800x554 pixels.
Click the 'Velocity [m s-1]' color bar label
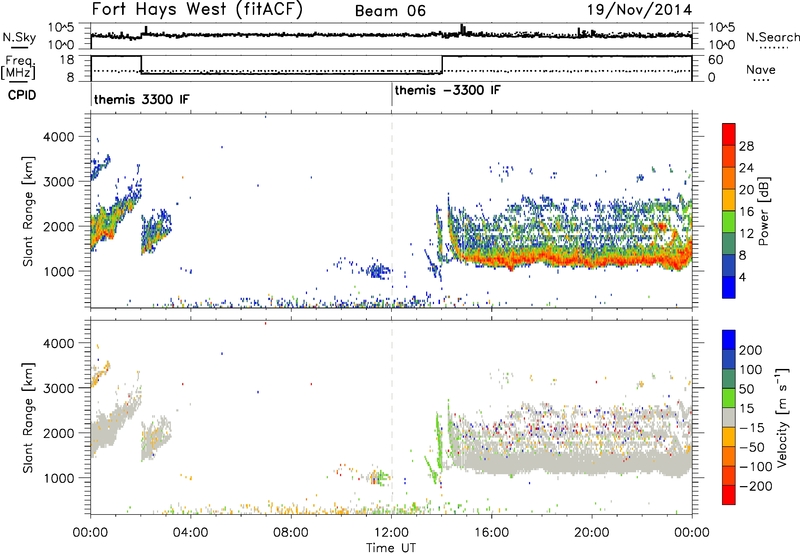[x=781, y=417]
